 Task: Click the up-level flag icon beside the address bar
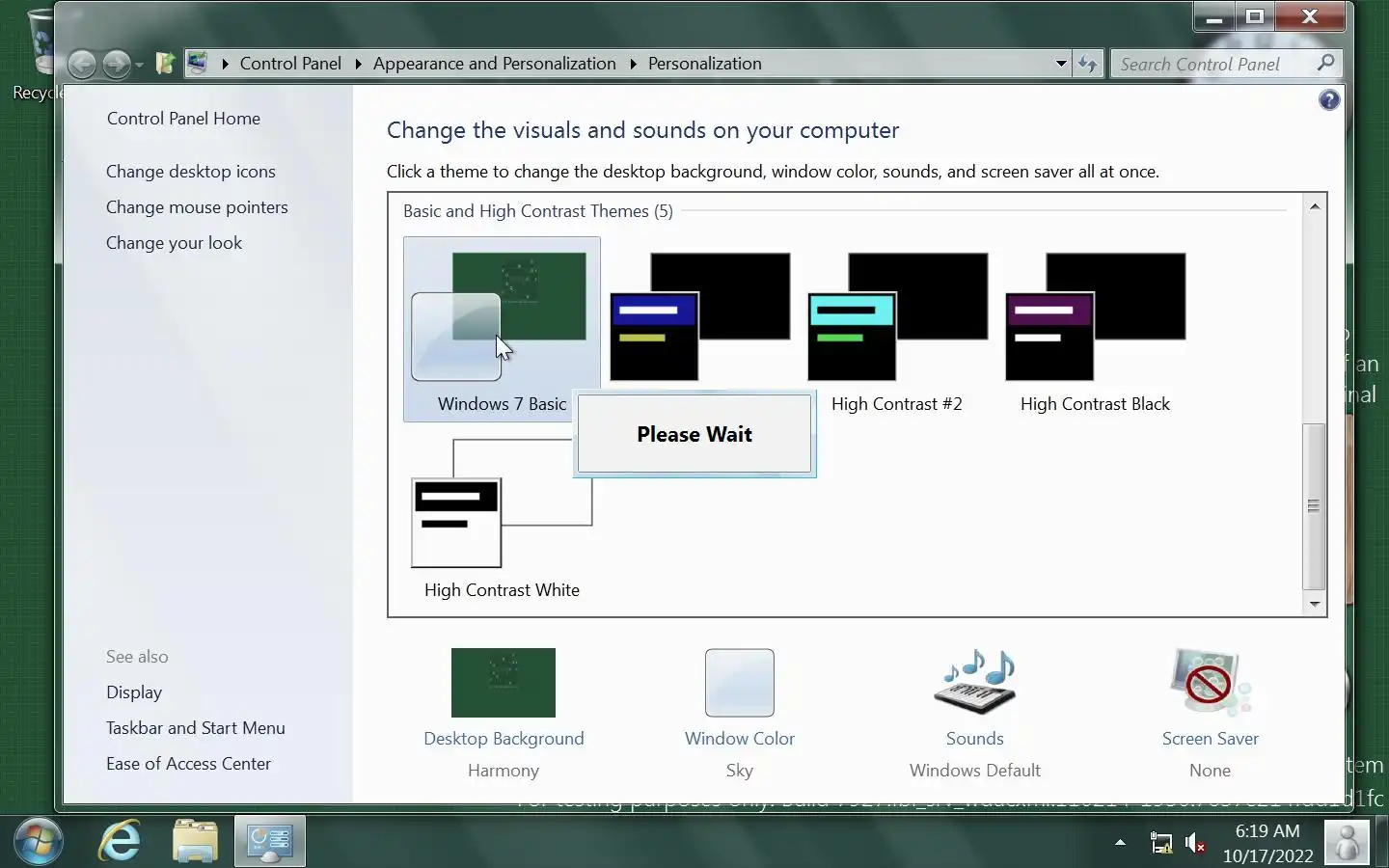[165, 64]
